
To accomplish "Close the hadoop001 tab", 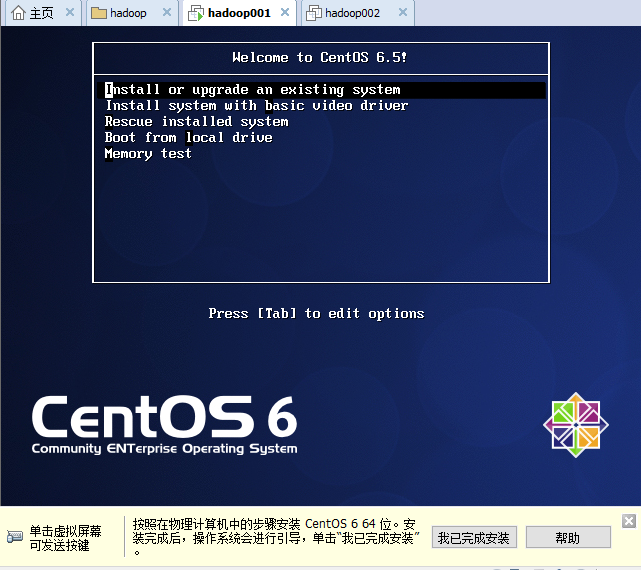I will coord(285,13).
